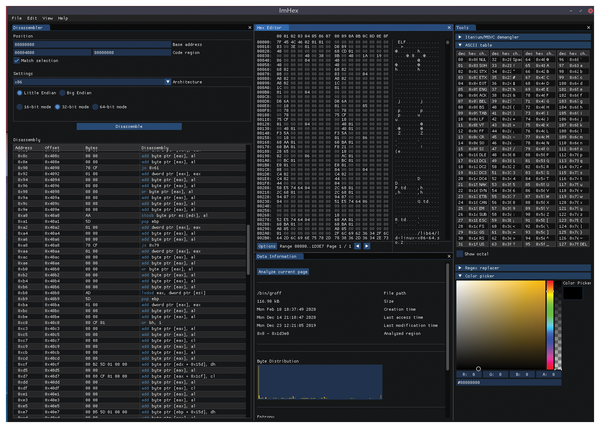Click the Address column header
This screenshot has height=428, width=600.
(x=23, y=148)
